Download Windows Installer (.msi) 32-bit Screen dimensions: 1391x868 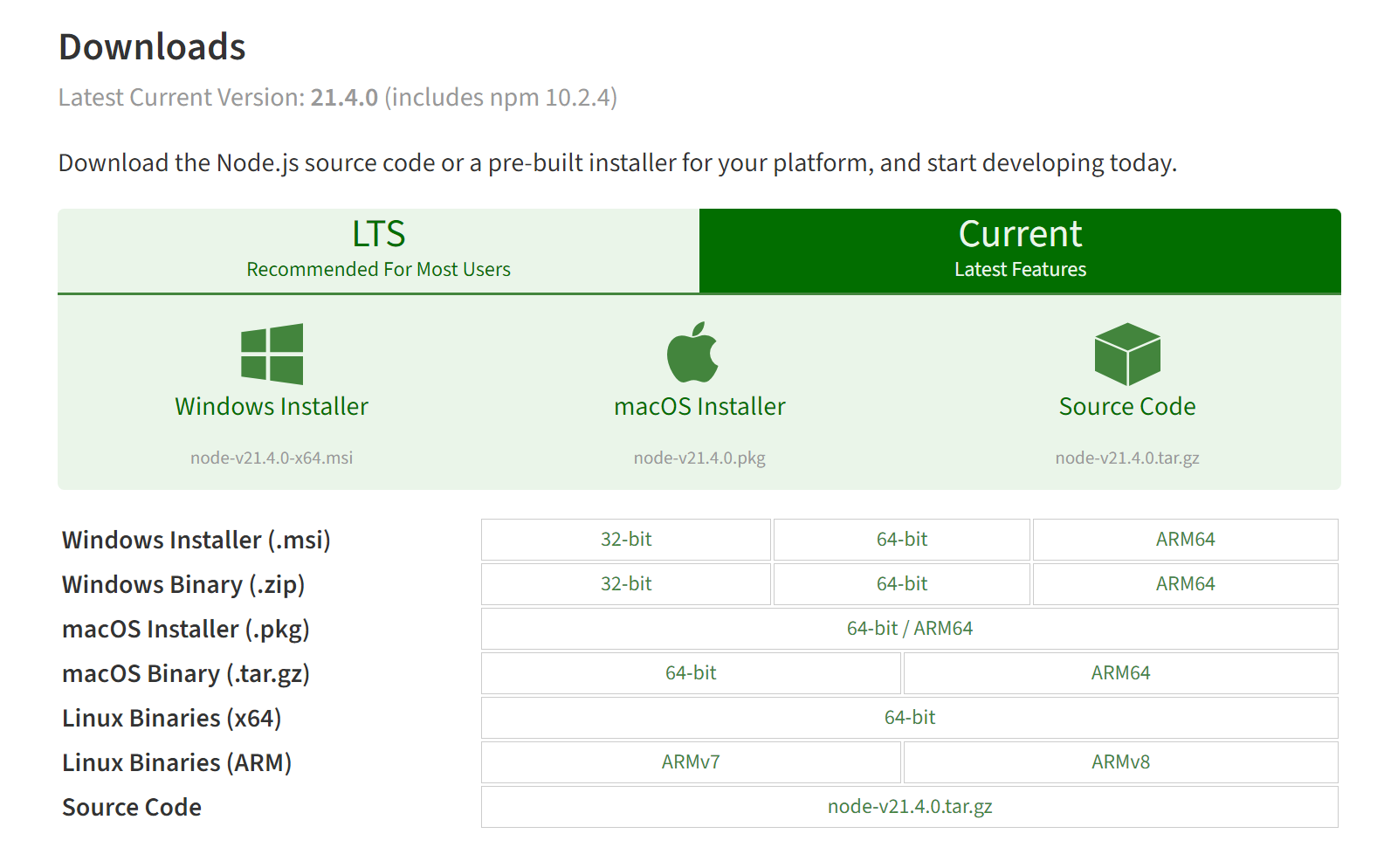click(x=626, y=540)
